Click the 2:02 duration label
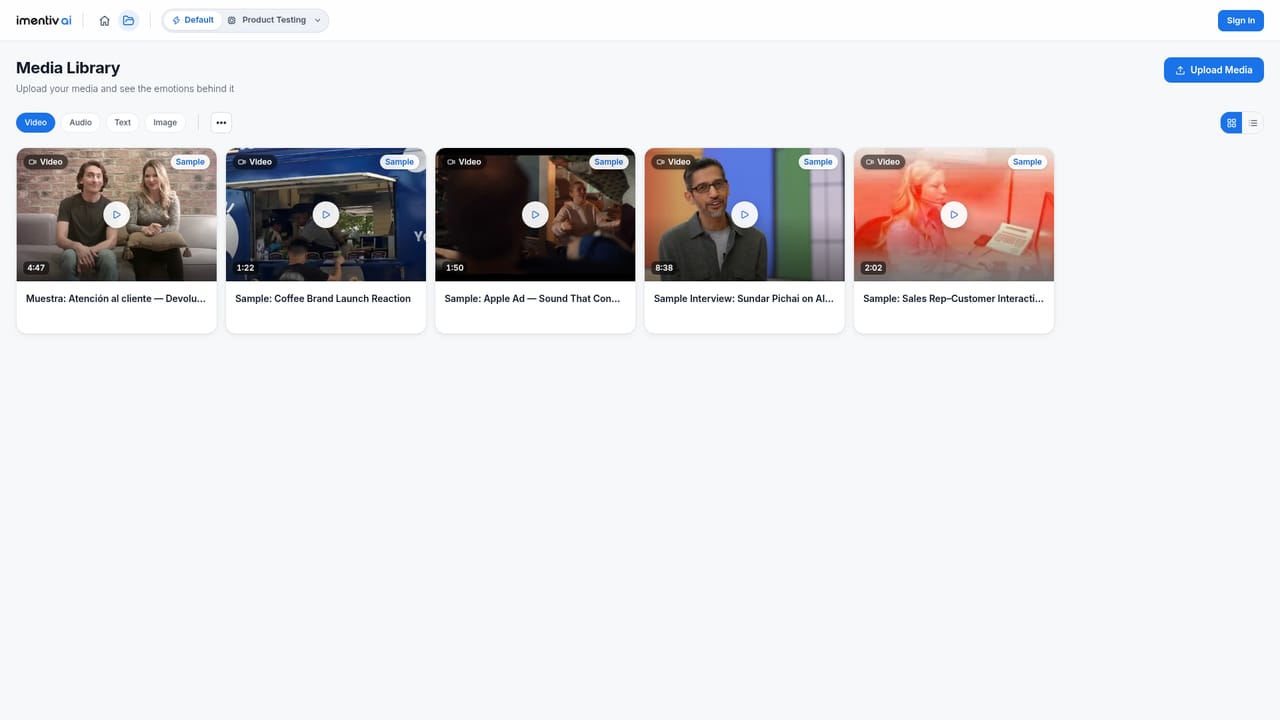The width and height of the screenshot is (1280, 720). point(874,268)
